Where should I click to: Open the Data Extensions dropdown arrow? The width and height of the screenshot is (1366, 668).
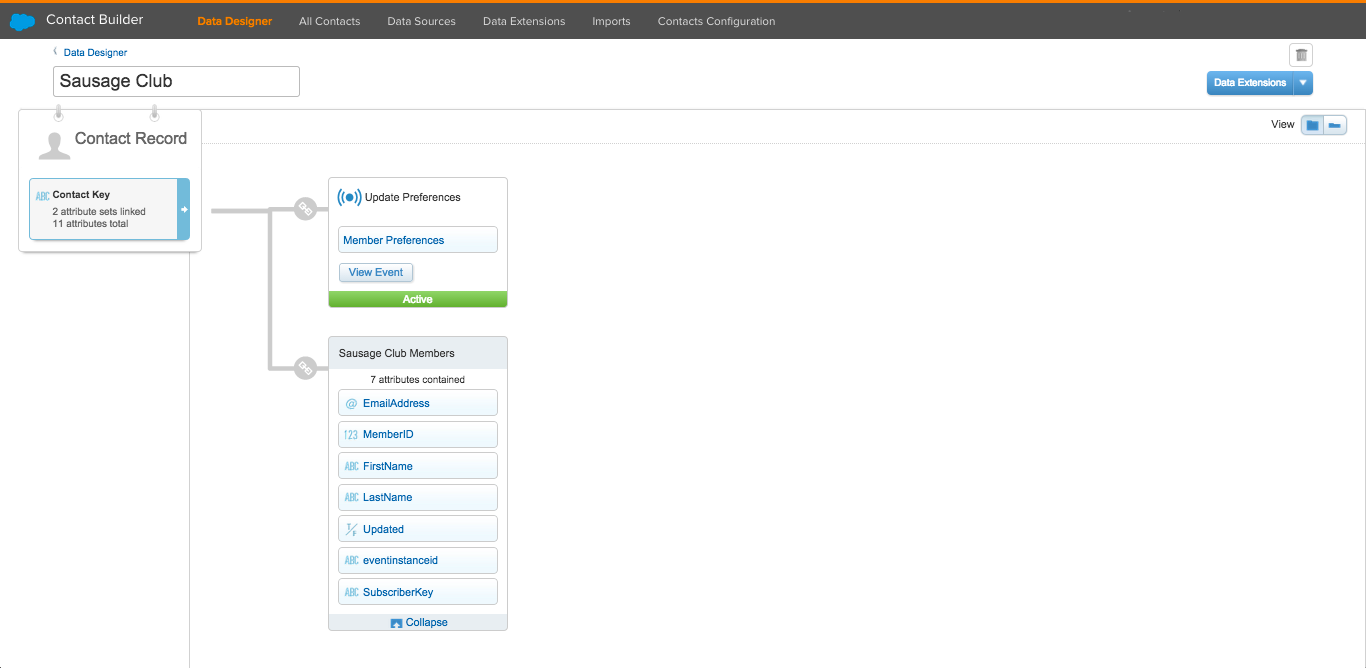click(1303, 83)
